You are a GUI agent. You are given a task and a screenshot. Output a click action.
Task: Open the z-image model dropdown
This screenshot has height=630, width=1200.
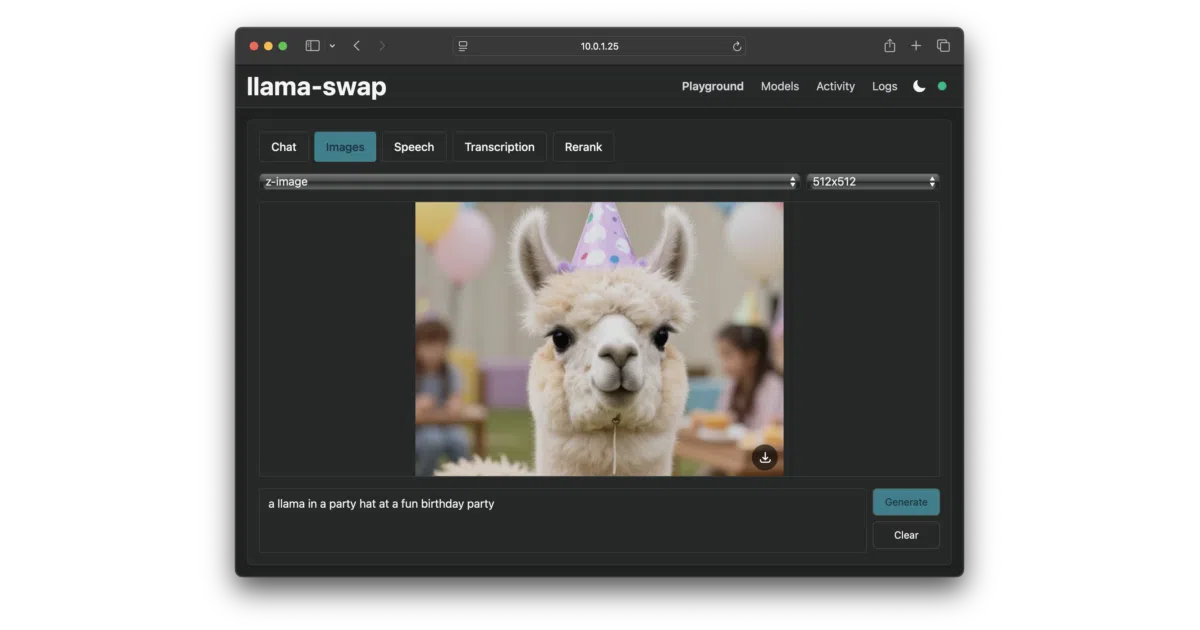(x=529, y=182)
